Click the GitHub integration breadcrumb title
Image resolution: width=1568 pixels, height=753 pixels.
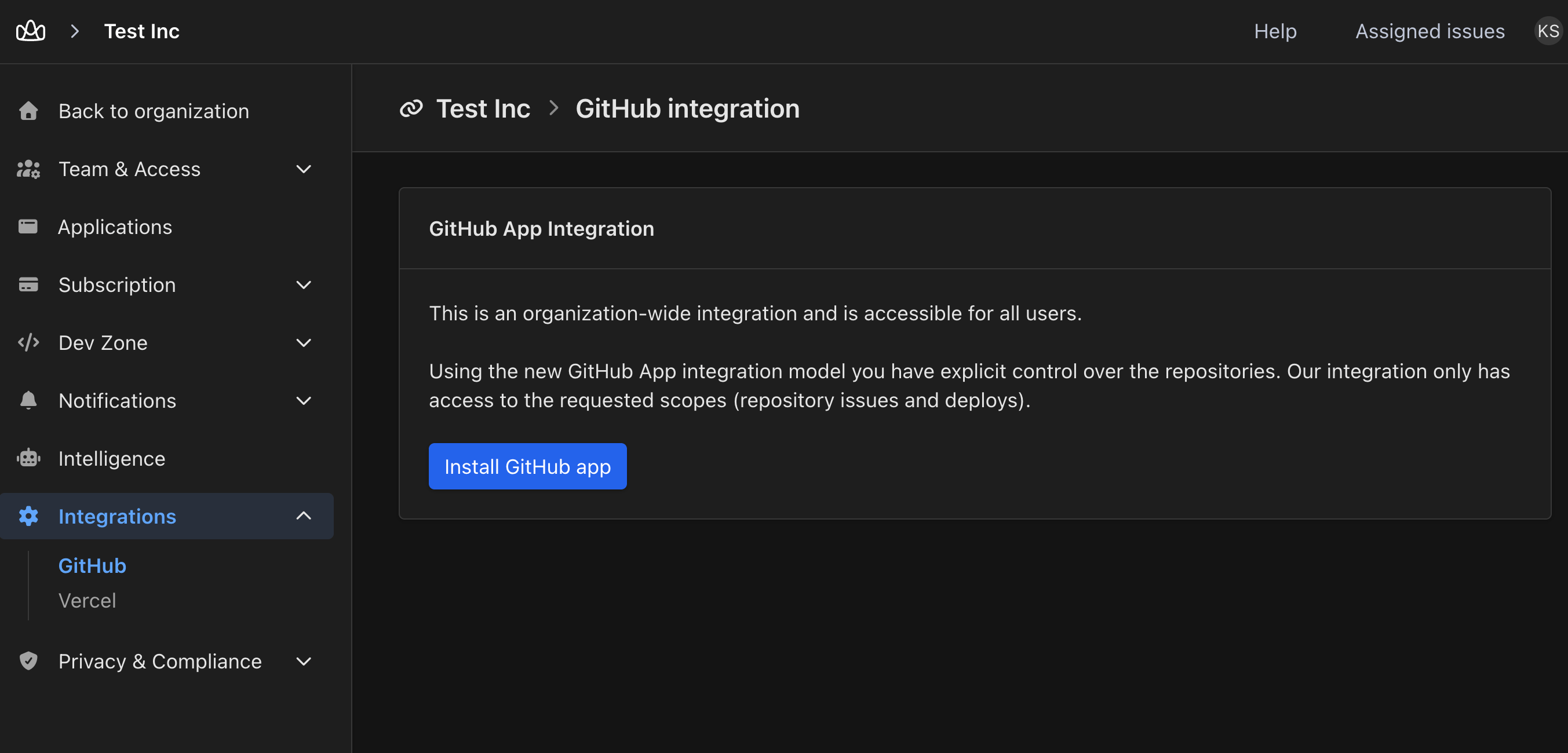point(687,108)
